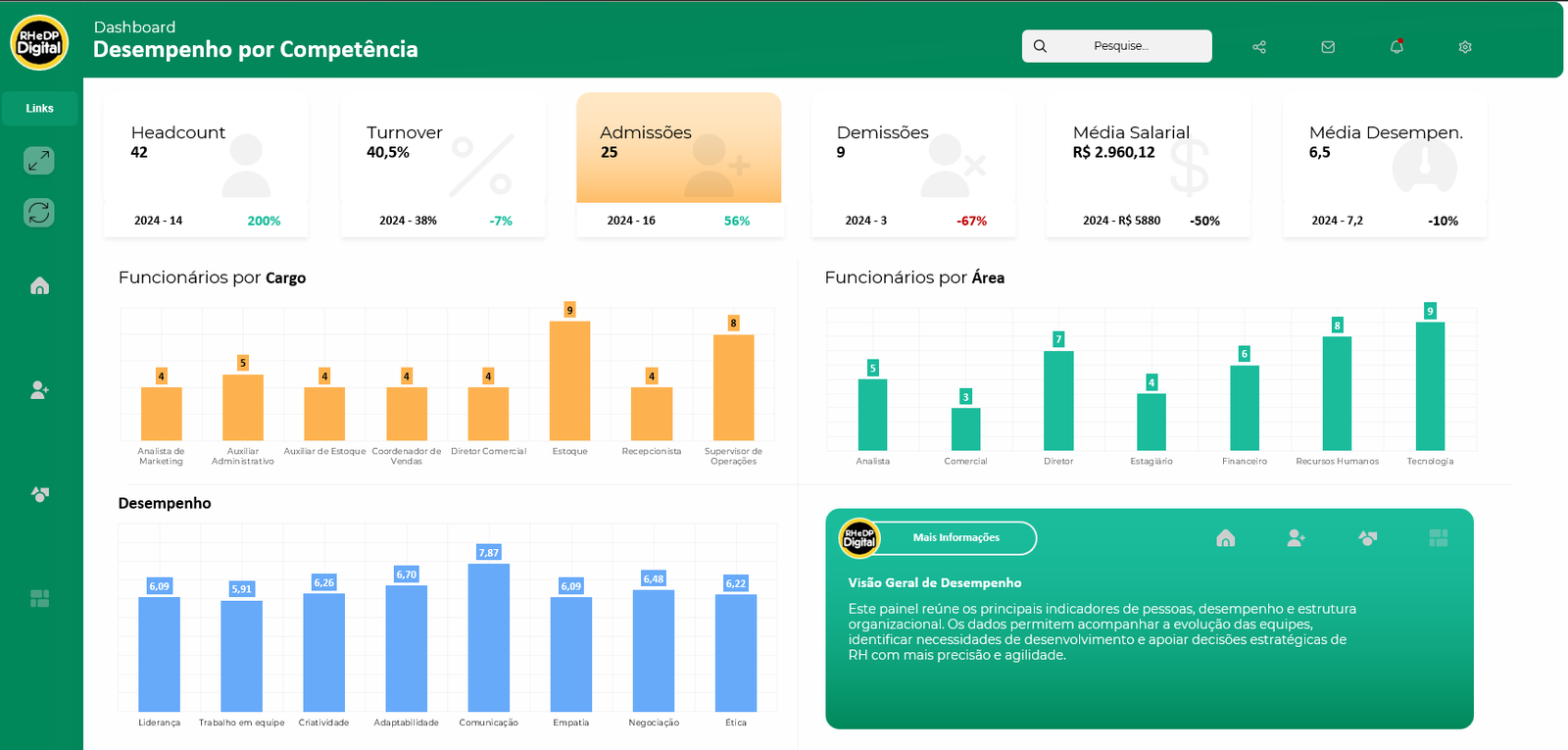
Task: Click the grid icon in the info panel
Action: [1438, 538]
